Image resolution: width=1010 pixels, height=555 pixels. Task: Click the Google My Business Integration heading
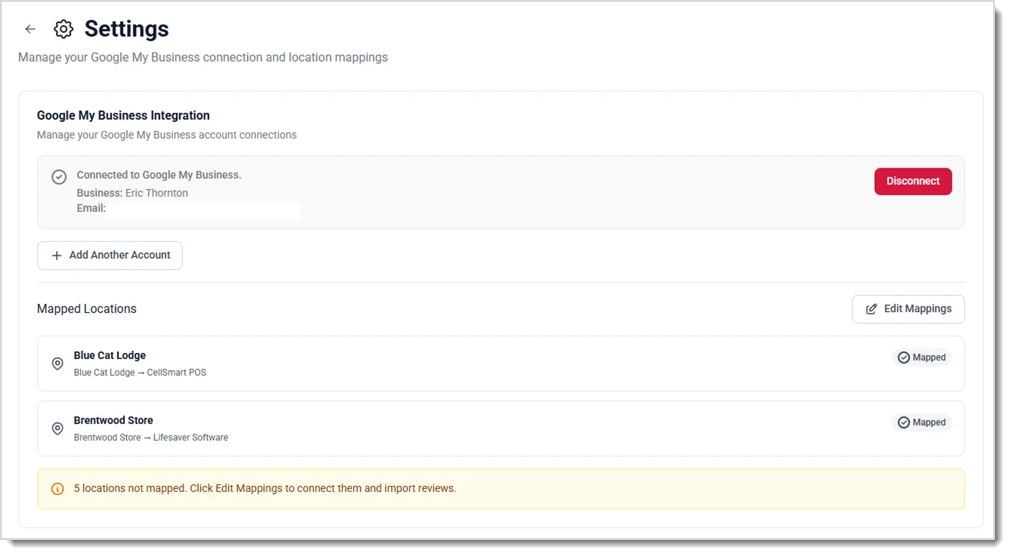[123, 116]
